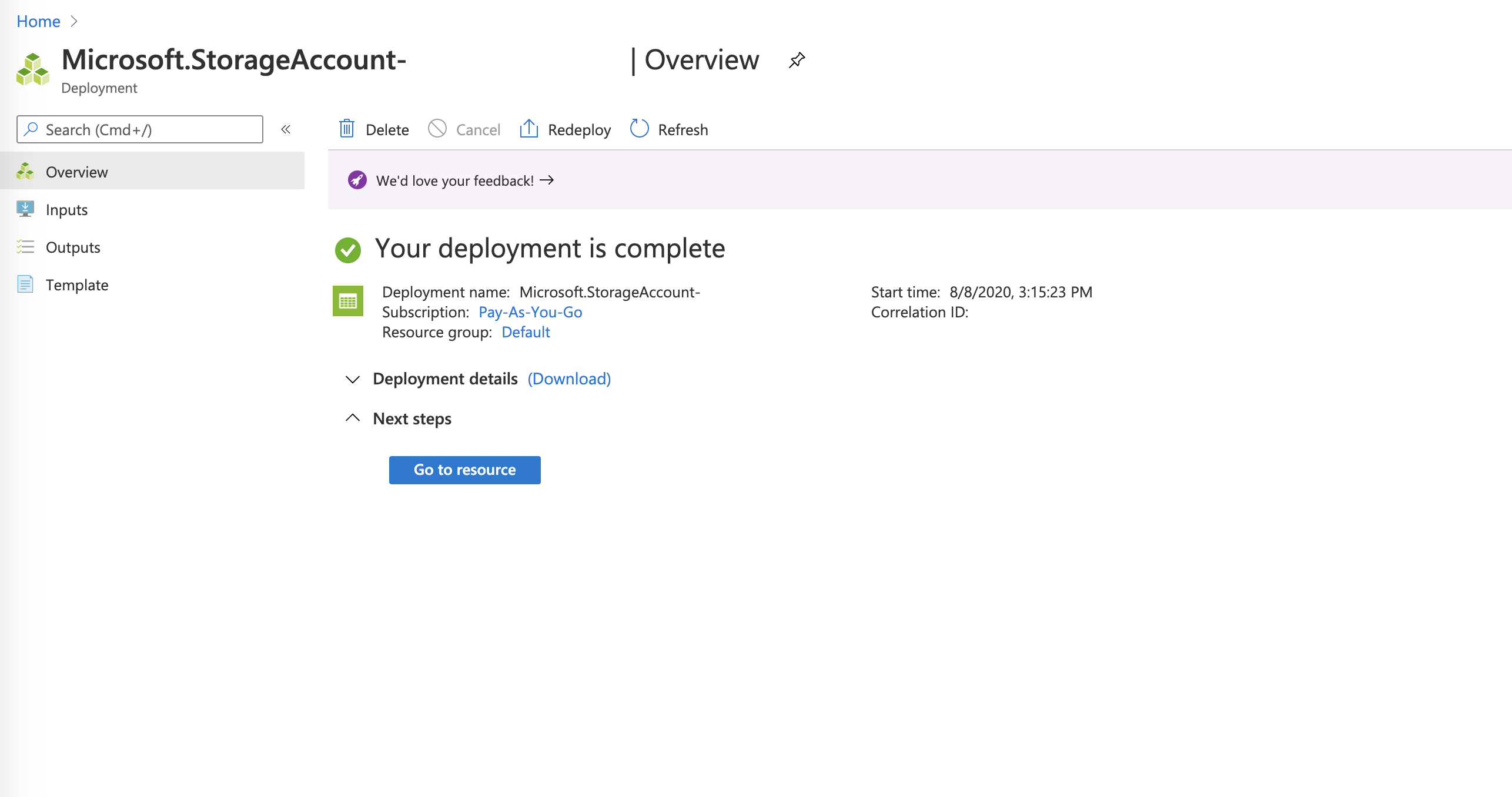The width and height of the screenshot is (1512, 797).
Task: Click the deployment cubes icon in header
Action: 33,69
